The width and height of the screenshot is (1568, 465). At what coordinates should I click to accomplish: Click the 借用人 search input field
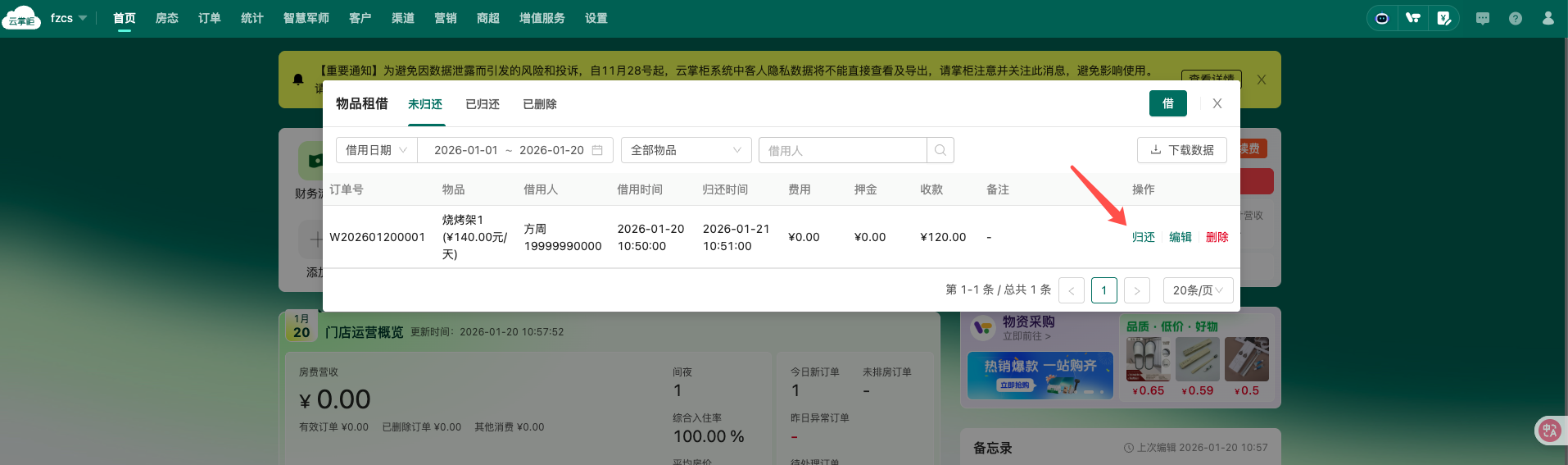coord(842,150)
